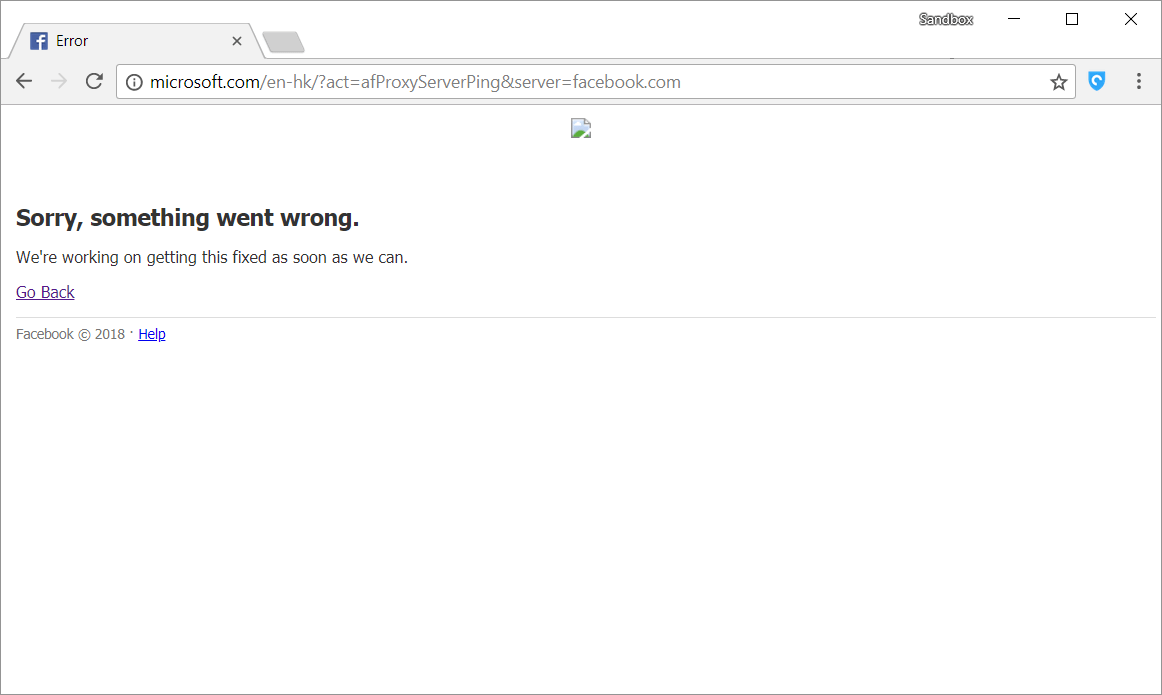Screen dimensions: 1162x695
Task: Open the site information icon in address bar
Action: click(x=134, y=82)
